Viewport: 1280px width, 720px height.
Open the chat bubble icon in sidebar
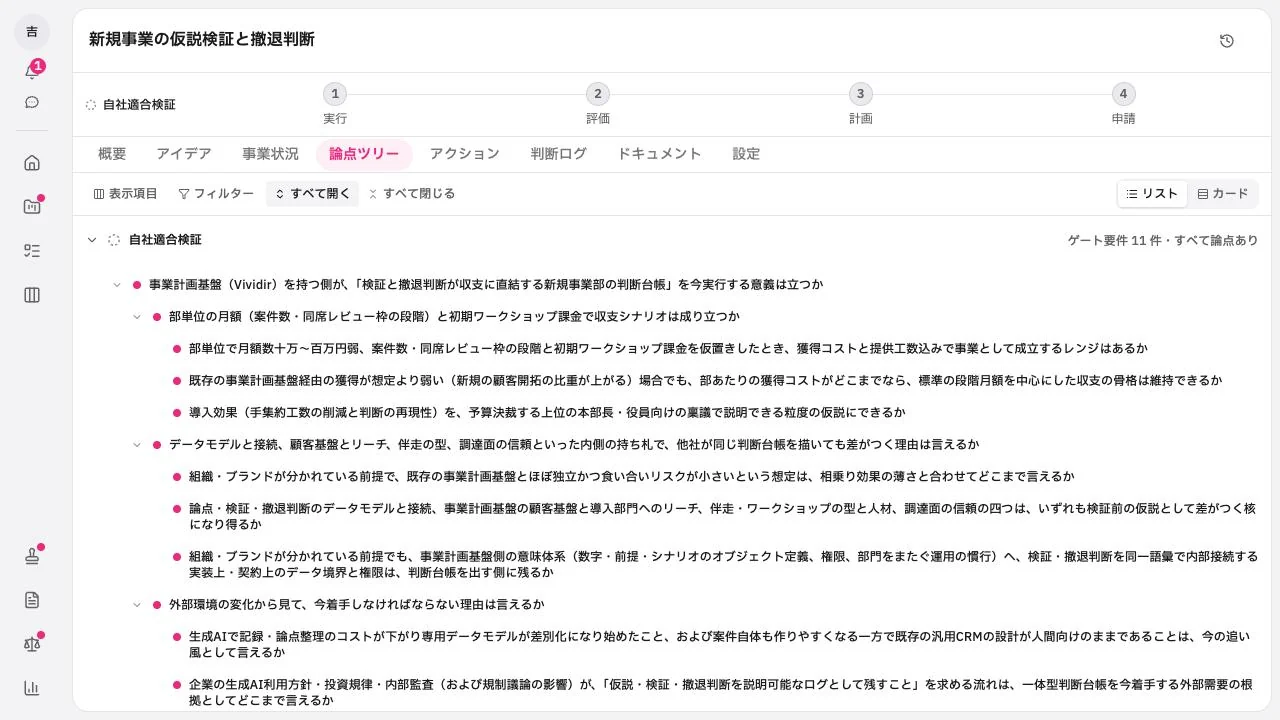point(32,102)
